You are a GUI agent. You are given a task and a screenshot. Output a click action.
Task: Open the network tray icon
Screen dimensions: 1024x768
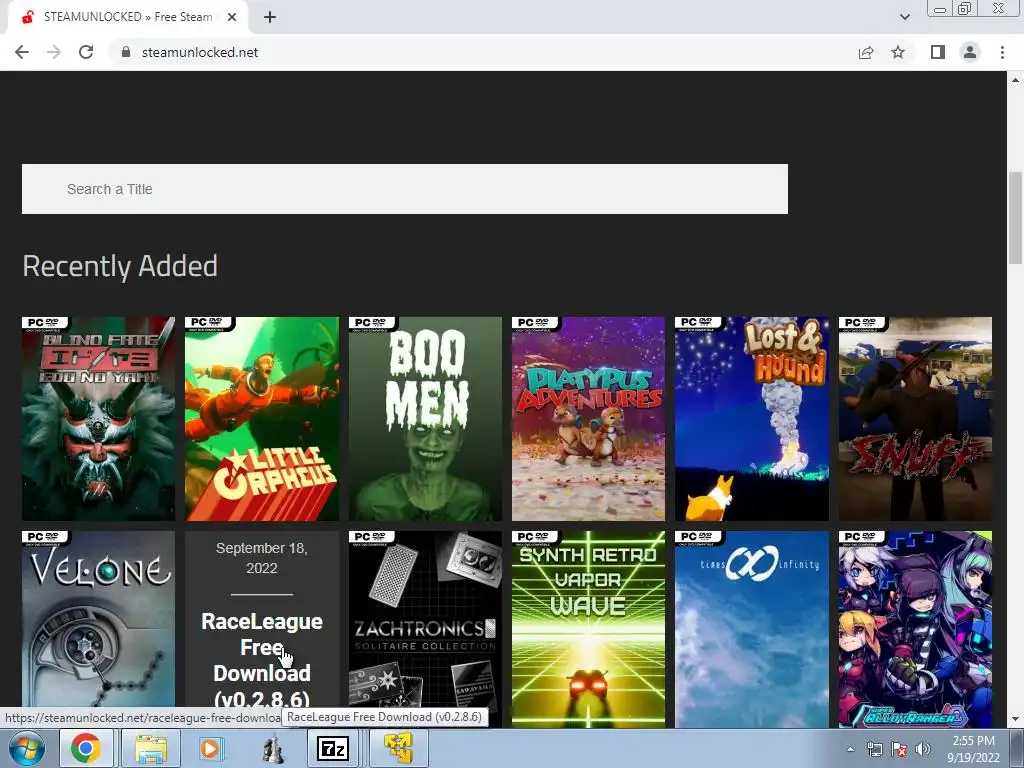pyautogui.click(x=874, y=749)
